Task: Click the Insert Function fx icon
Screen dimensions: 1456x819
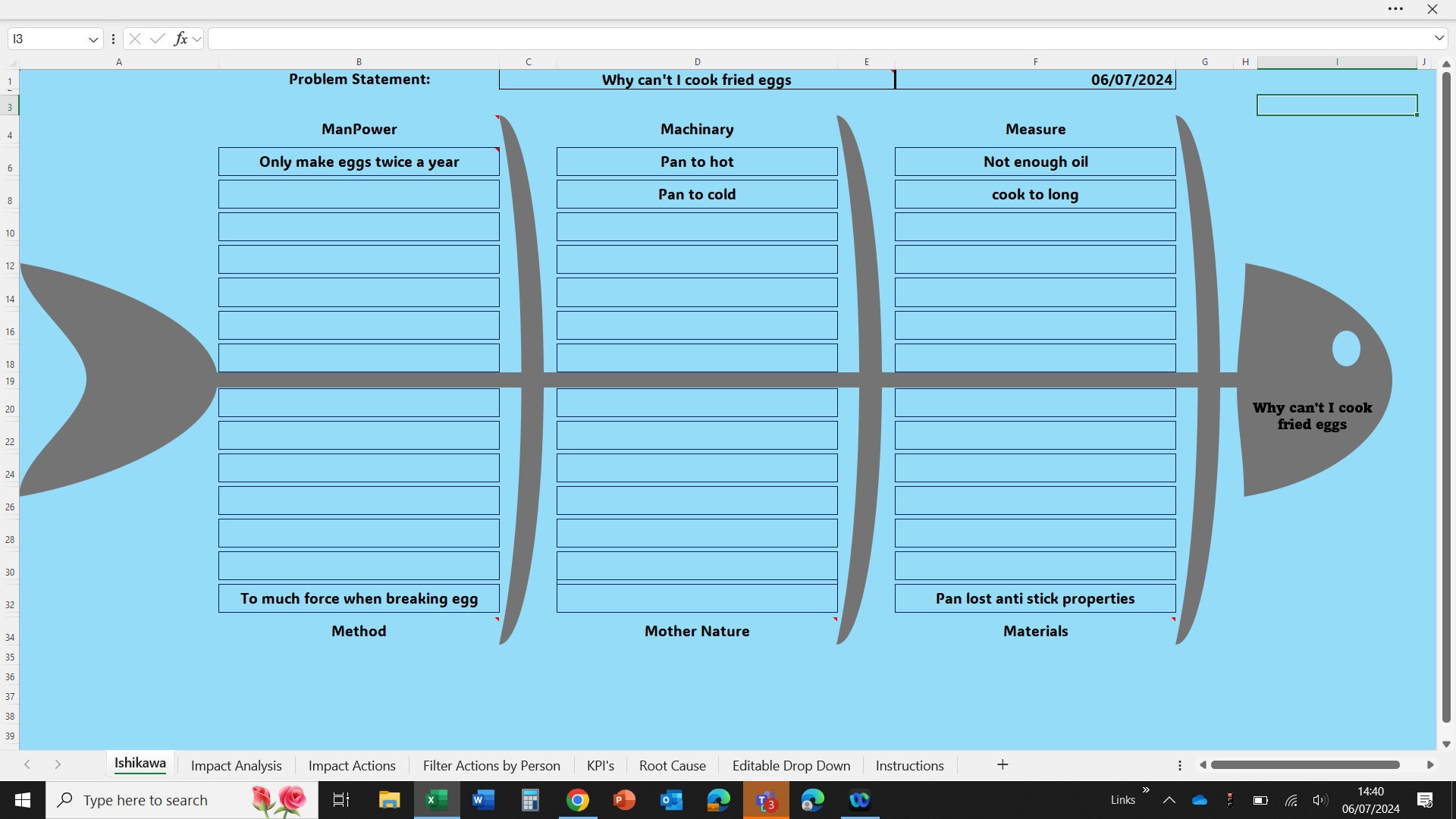Action: pos(180,38)
